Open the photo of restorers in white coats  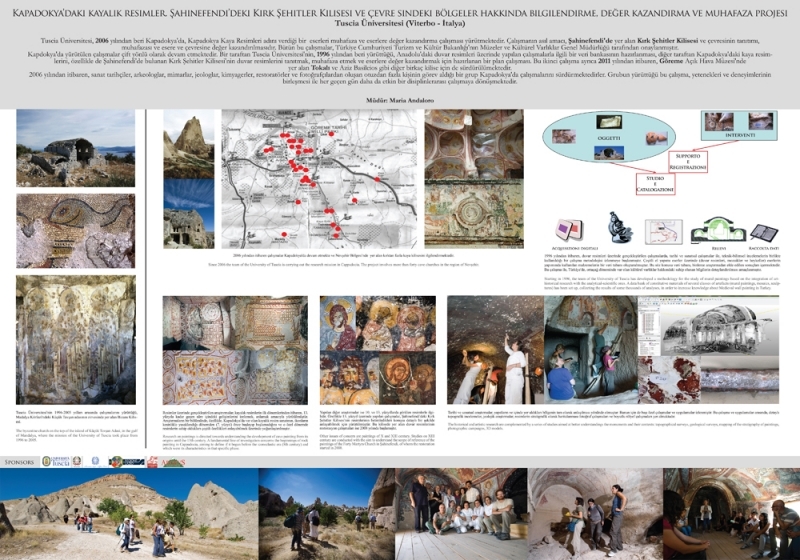[x=496, y=350]
